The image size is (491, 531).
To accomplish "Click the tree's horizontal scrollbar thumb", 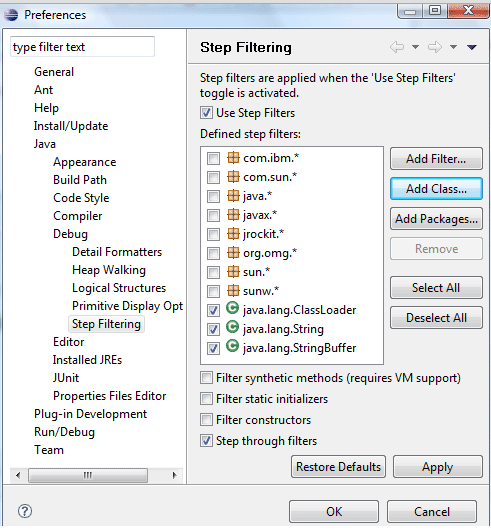I will pos(88,475).
